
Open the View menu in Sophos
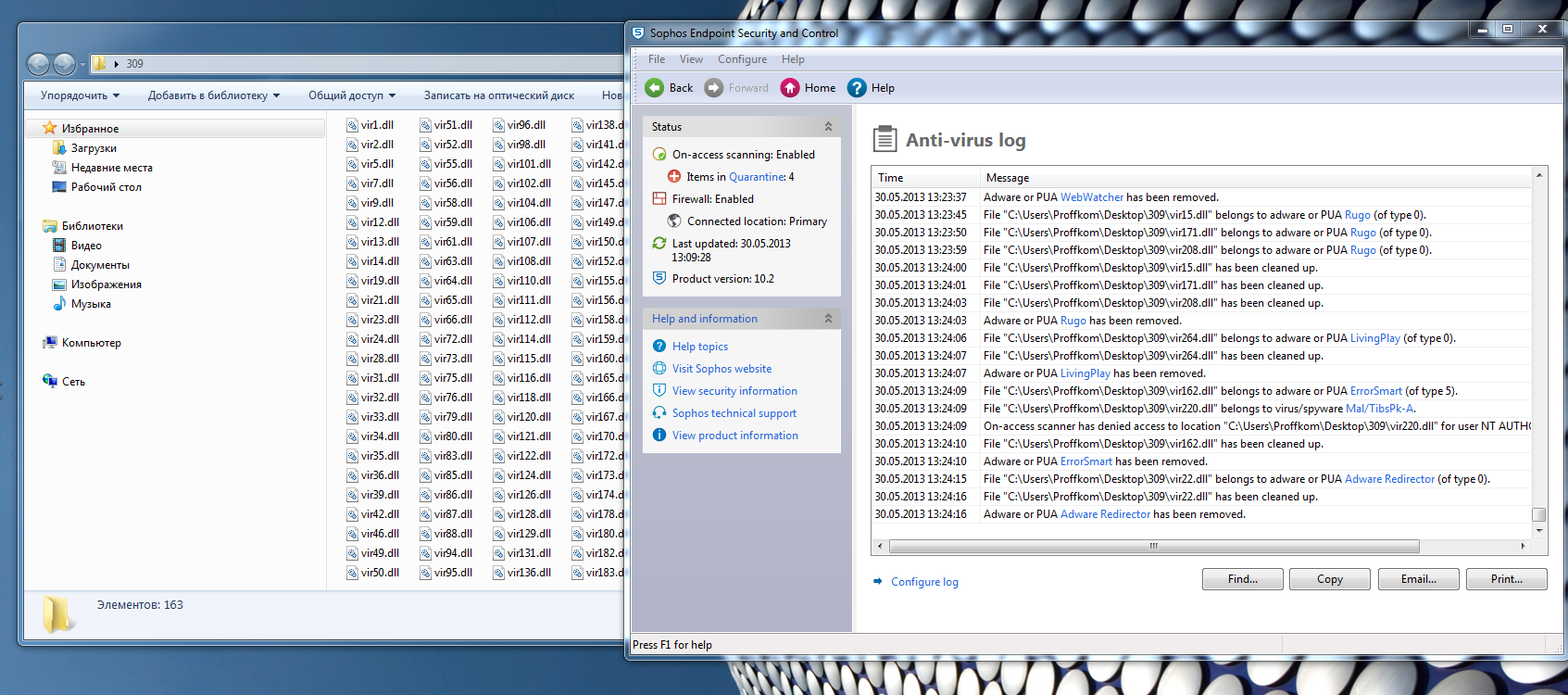click(691, 59)
